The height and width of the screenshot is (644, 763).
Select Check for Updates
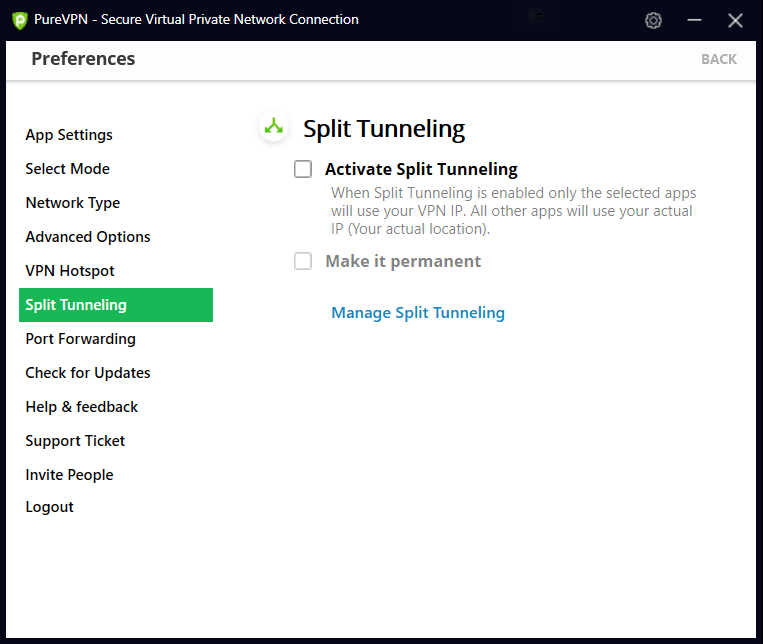pos(88,373)
